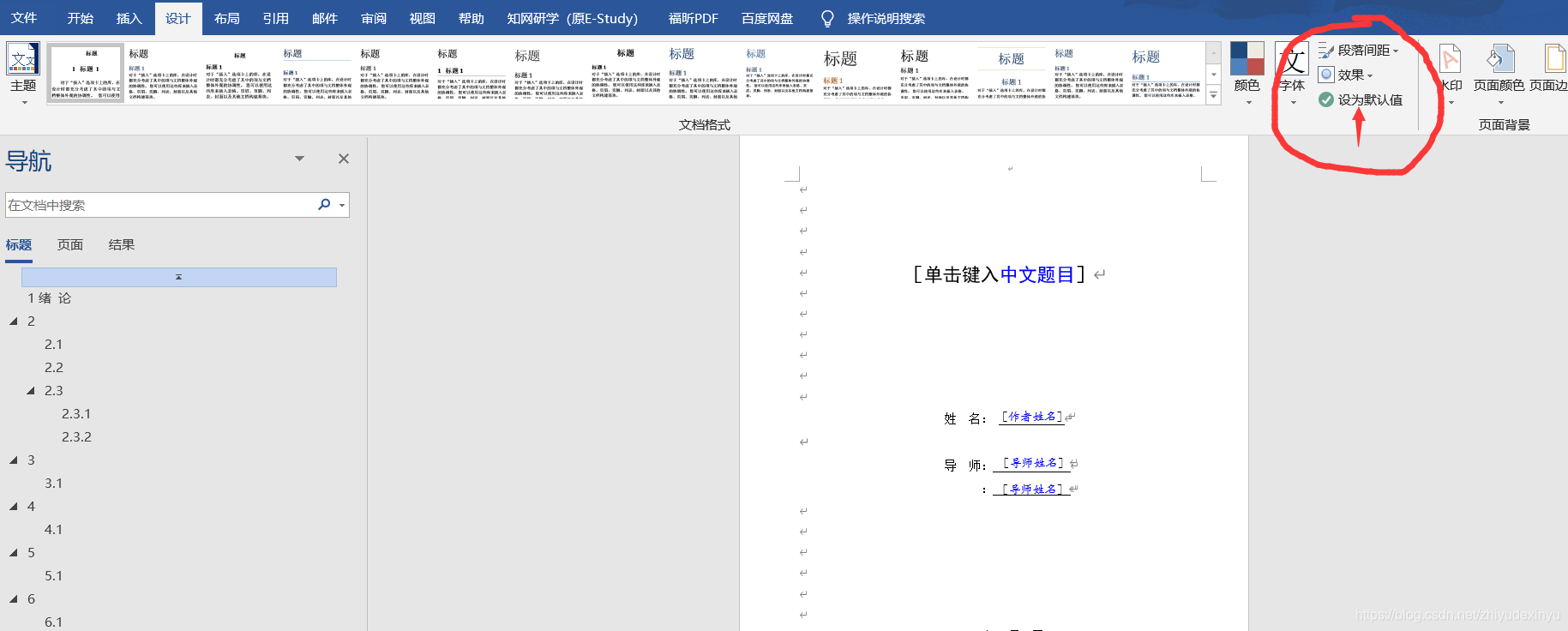Go to heading 6.1
This screenshot has width=1568, height=631.
[54, 622]
